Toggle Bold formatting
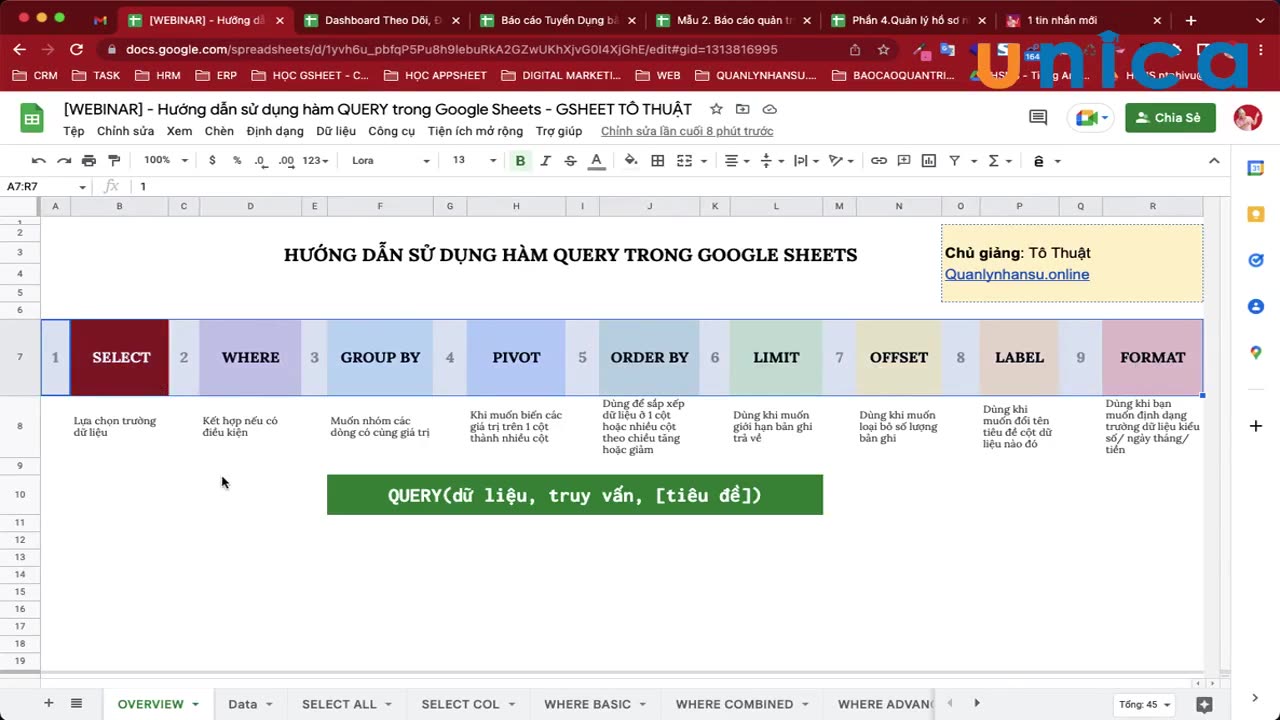This screenshot has width=1280, height=720. (520, 161)
